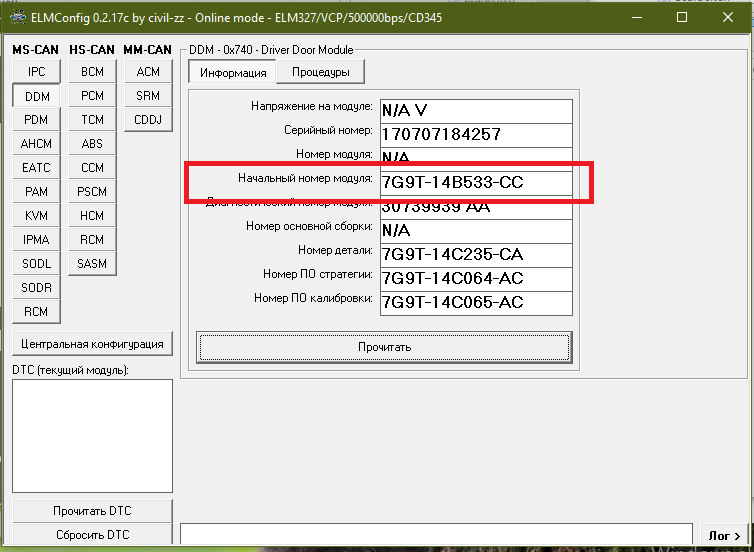Select the ABS module
The width and height of the screenshot is (754, 552).
[92, 144]
